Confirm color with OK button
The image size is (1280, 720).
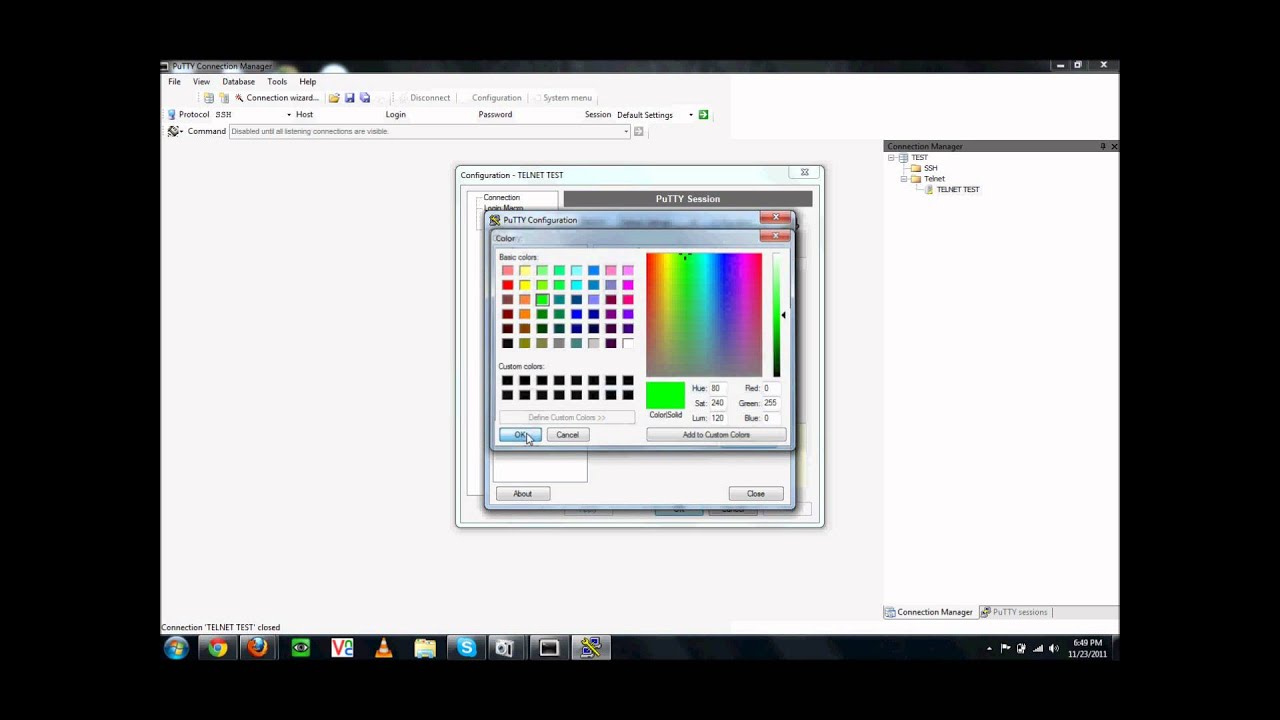[x=520, y=435]
